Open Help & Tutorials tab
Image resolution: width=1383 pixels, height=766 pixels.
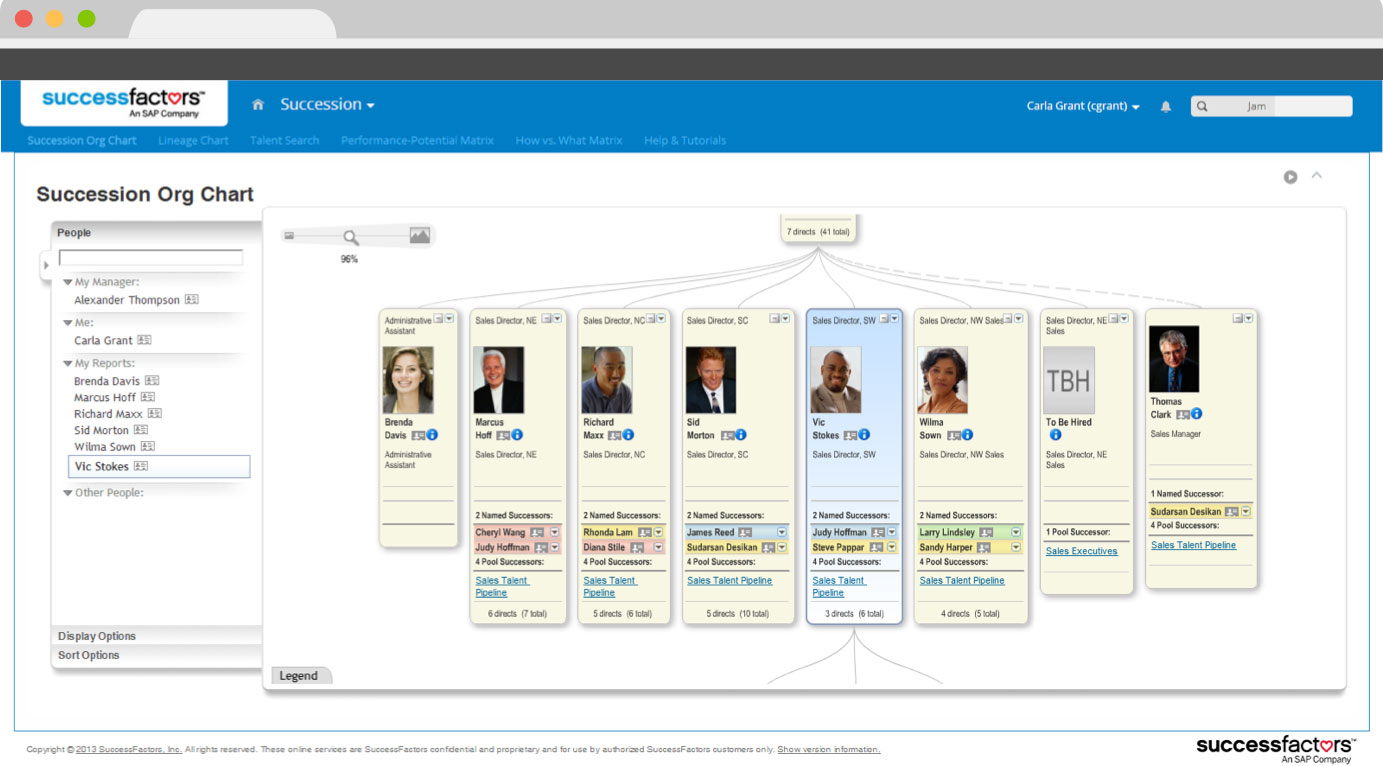pos(685,141)
